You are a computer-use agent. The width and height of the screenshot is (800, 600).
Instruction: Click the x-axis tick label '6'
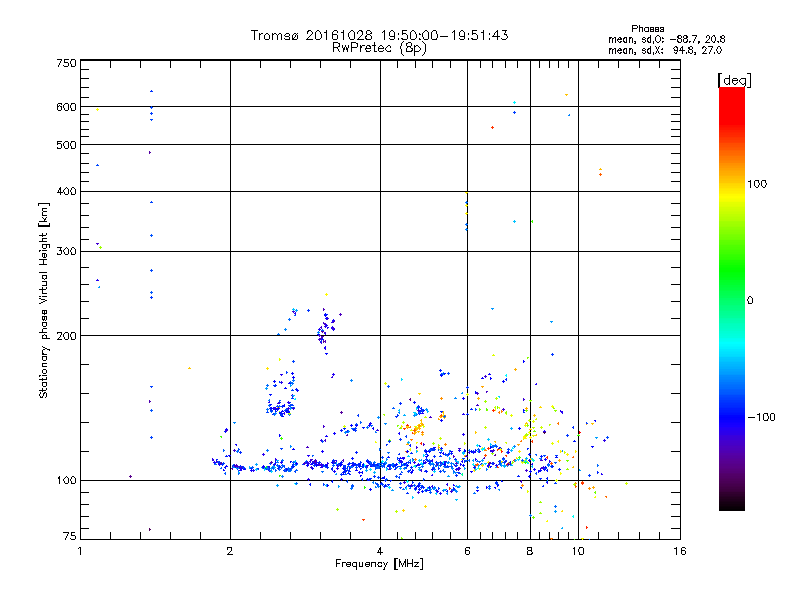pyautogui.click(x=467, y=551)
